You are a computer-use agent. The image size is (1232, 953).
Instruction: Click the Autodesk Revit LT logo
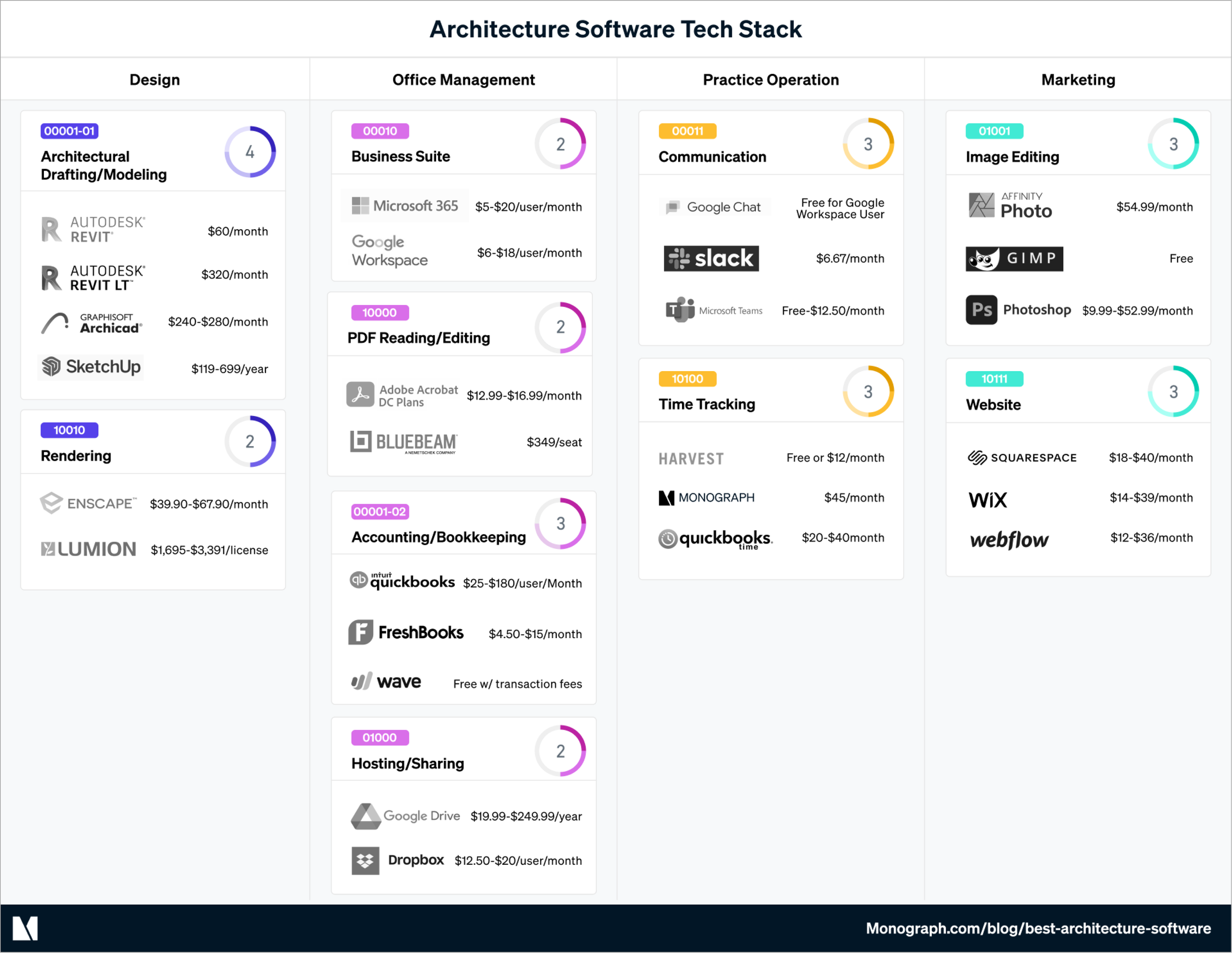point(93,278)
